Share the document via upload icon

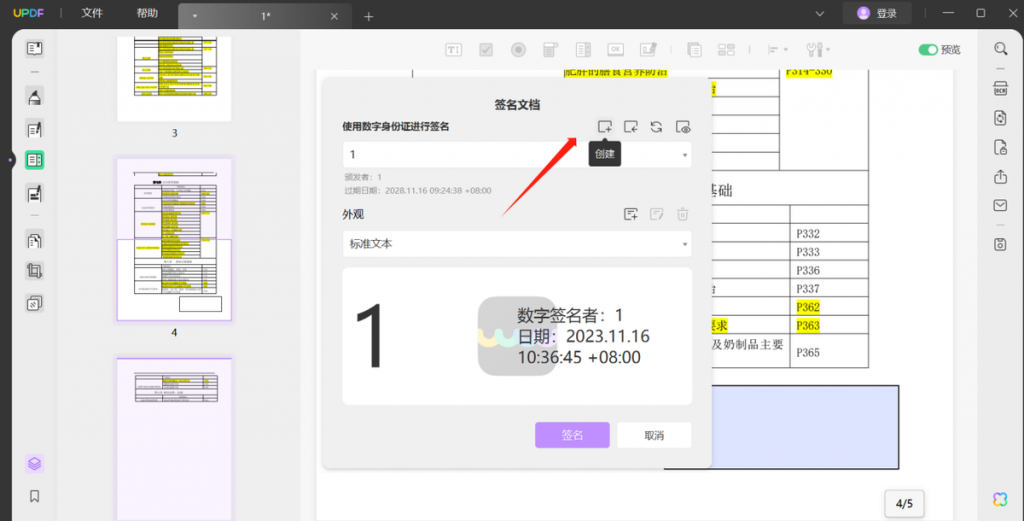pyautogui.click(x=1000, y=176)
